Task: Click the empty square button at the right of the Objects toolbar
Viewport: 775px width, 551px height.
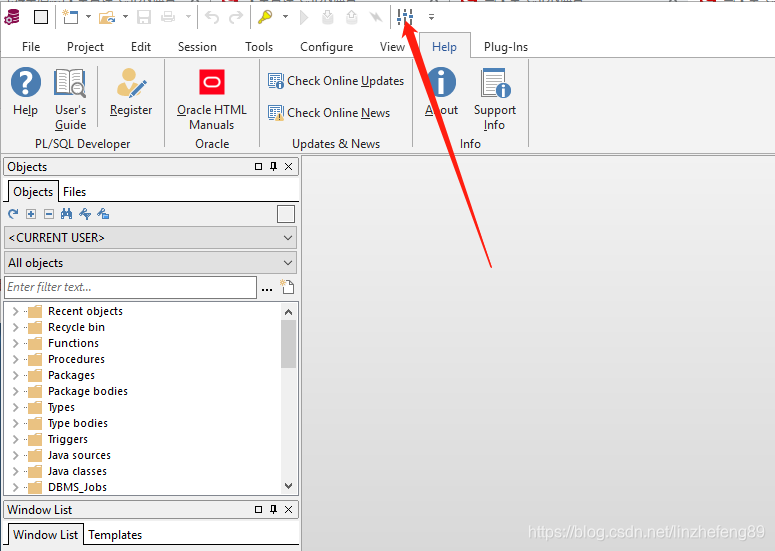Action: [286, 214]
